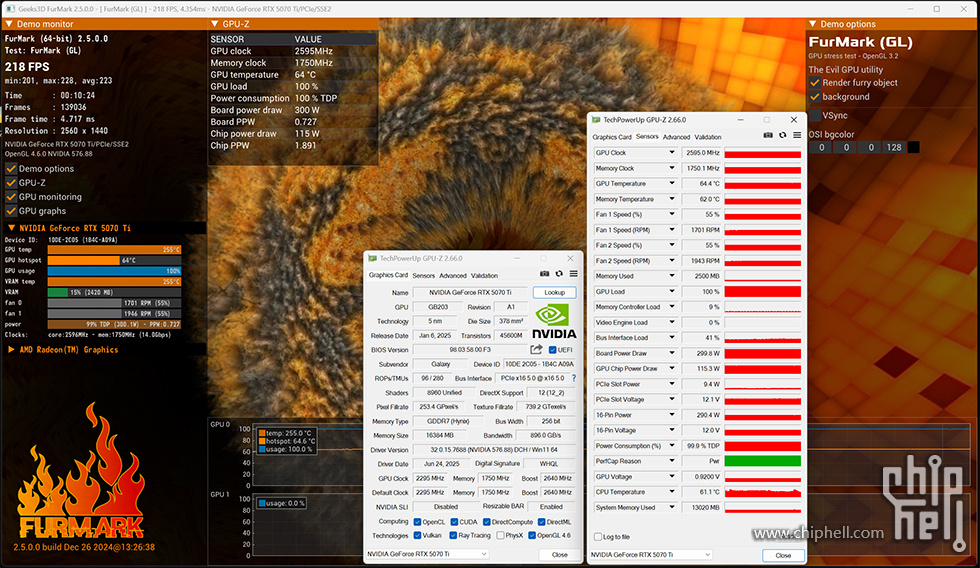Click the OSI bgcolor value 128 field
Viewport: 980px width, 568px height.
pyautogui.click(x=894, y=147)
